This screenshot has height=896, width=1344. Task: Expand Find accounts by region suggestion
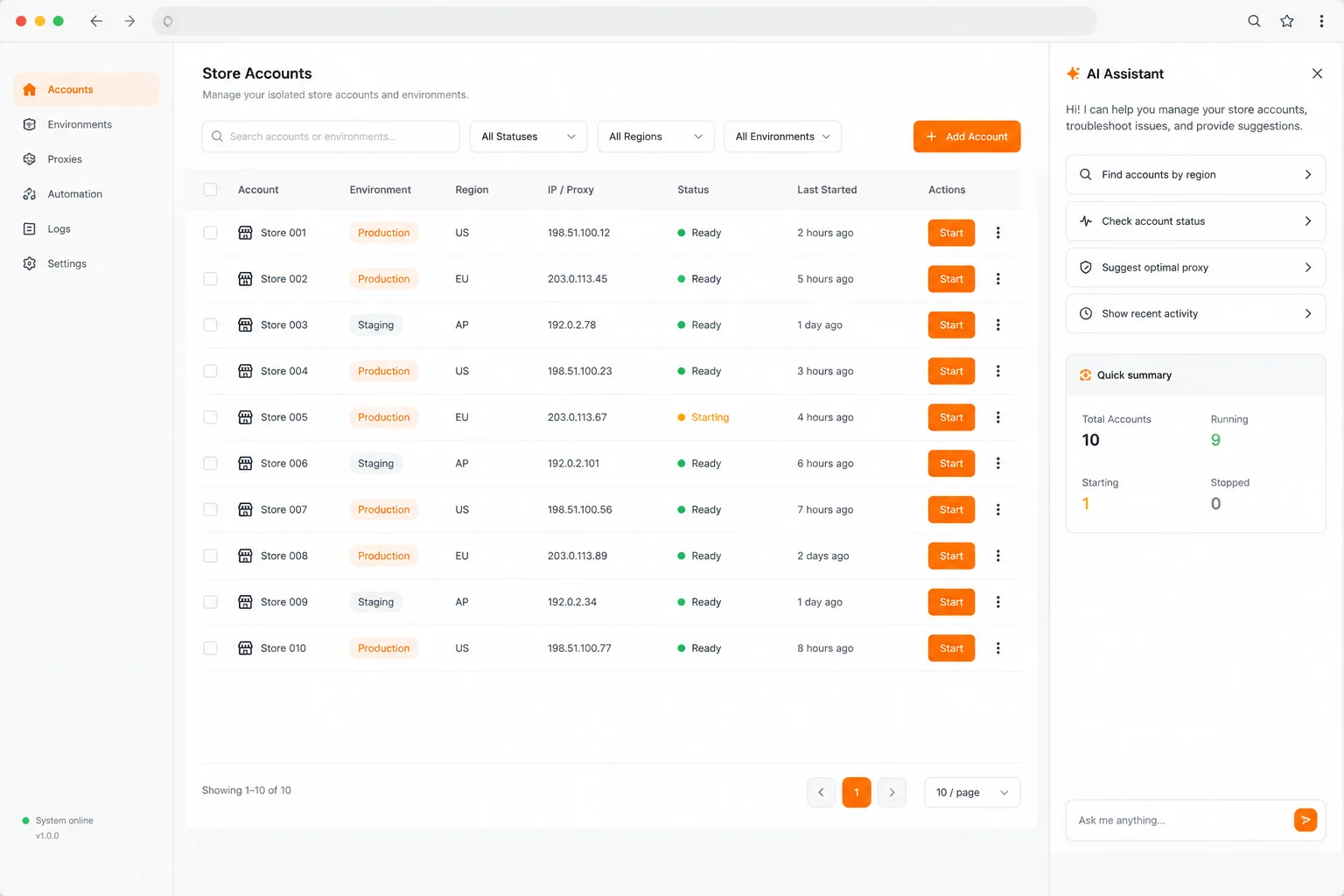(x=1195, y=175)
